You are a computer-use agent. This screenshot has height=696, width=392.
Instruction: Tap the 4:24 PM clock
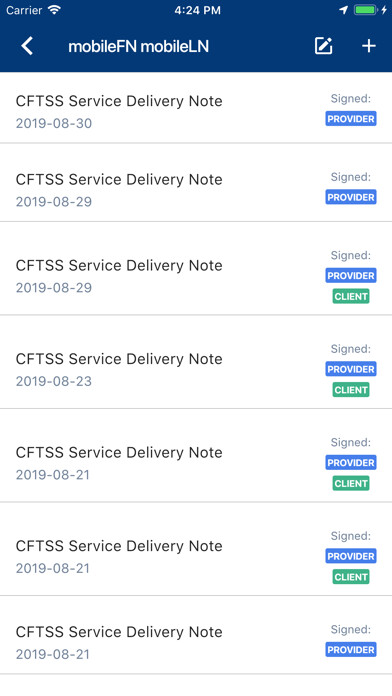tap(197, 10)
